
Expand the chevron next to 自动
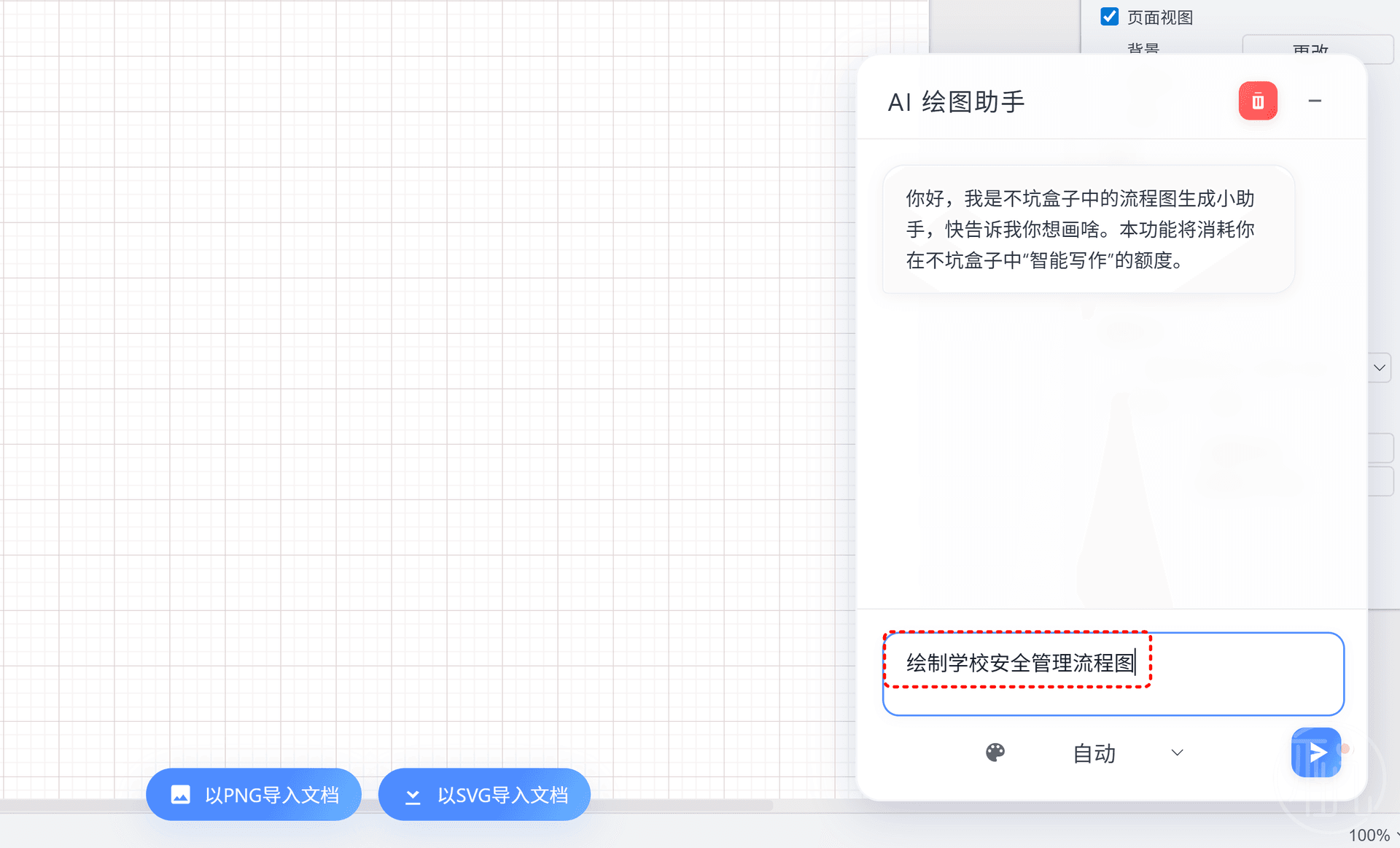coord(1177,752)
